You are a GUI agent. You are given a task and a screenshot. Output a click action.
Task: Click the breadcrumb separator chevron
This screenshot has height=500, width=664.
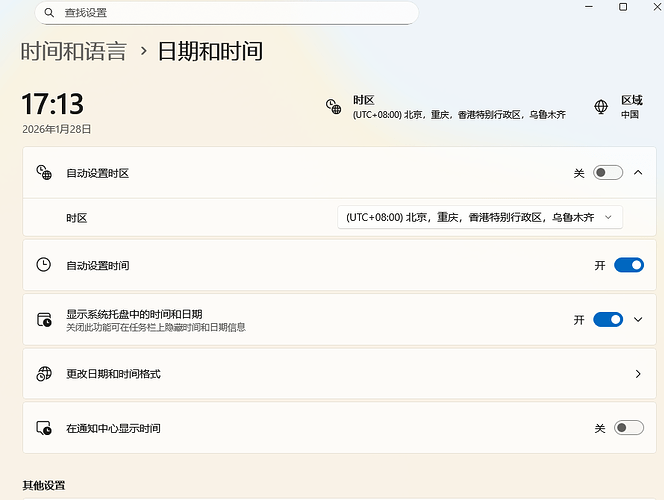click(144, 51)
